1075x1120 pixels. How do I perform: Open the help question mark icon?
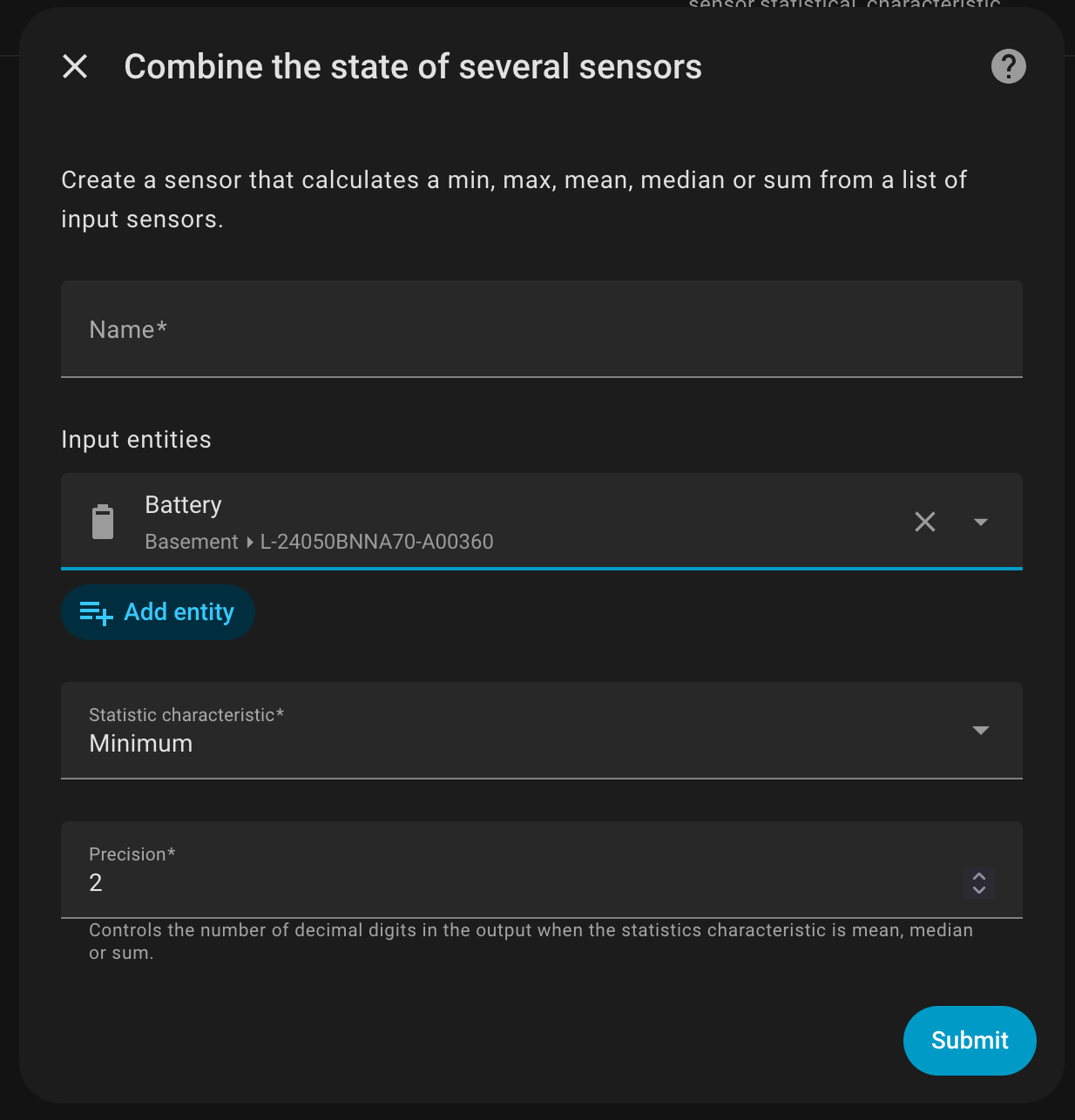[x=1008, y=66]
